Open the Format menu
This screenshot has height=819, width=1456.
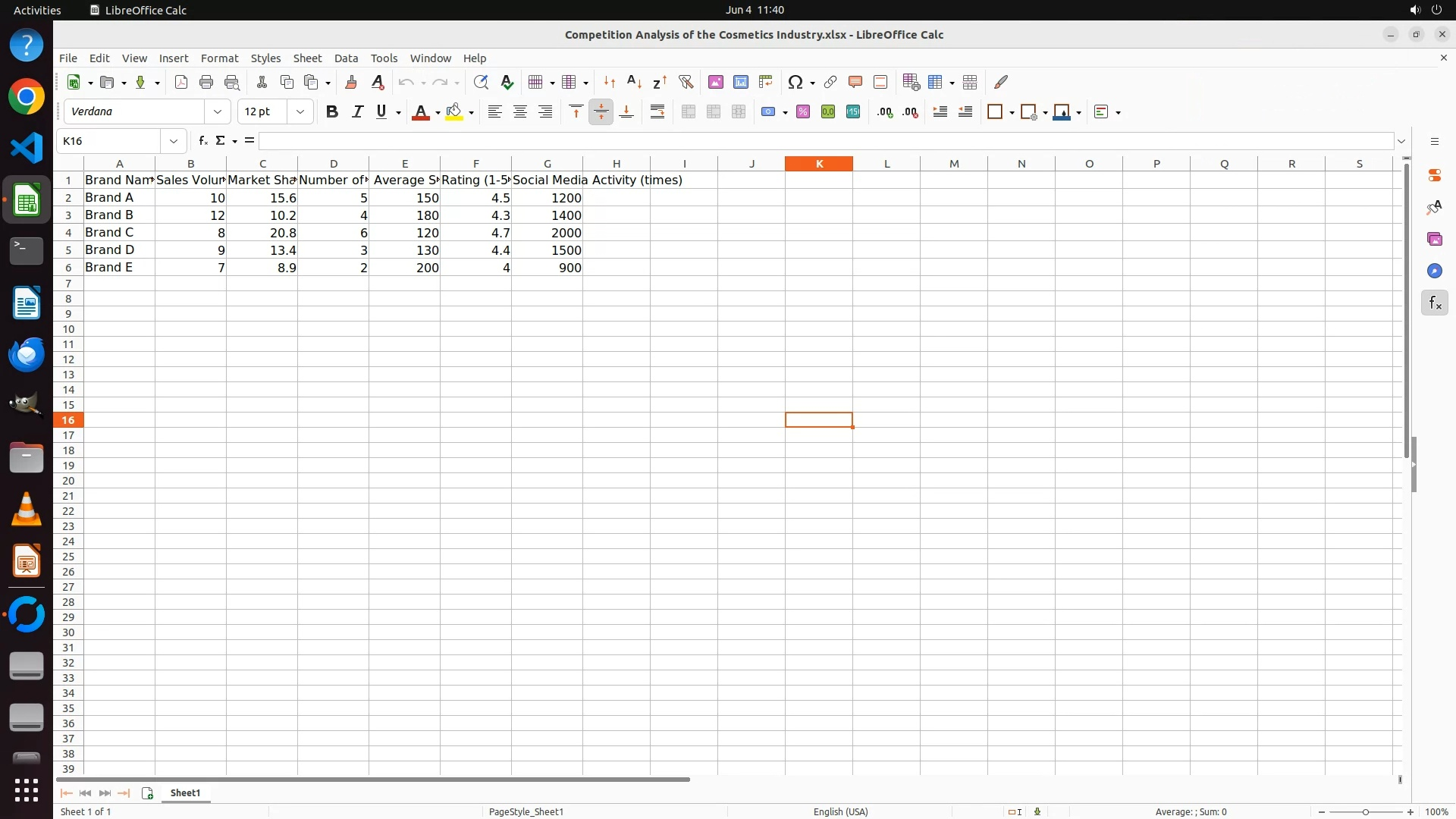(x=219, y=58)
